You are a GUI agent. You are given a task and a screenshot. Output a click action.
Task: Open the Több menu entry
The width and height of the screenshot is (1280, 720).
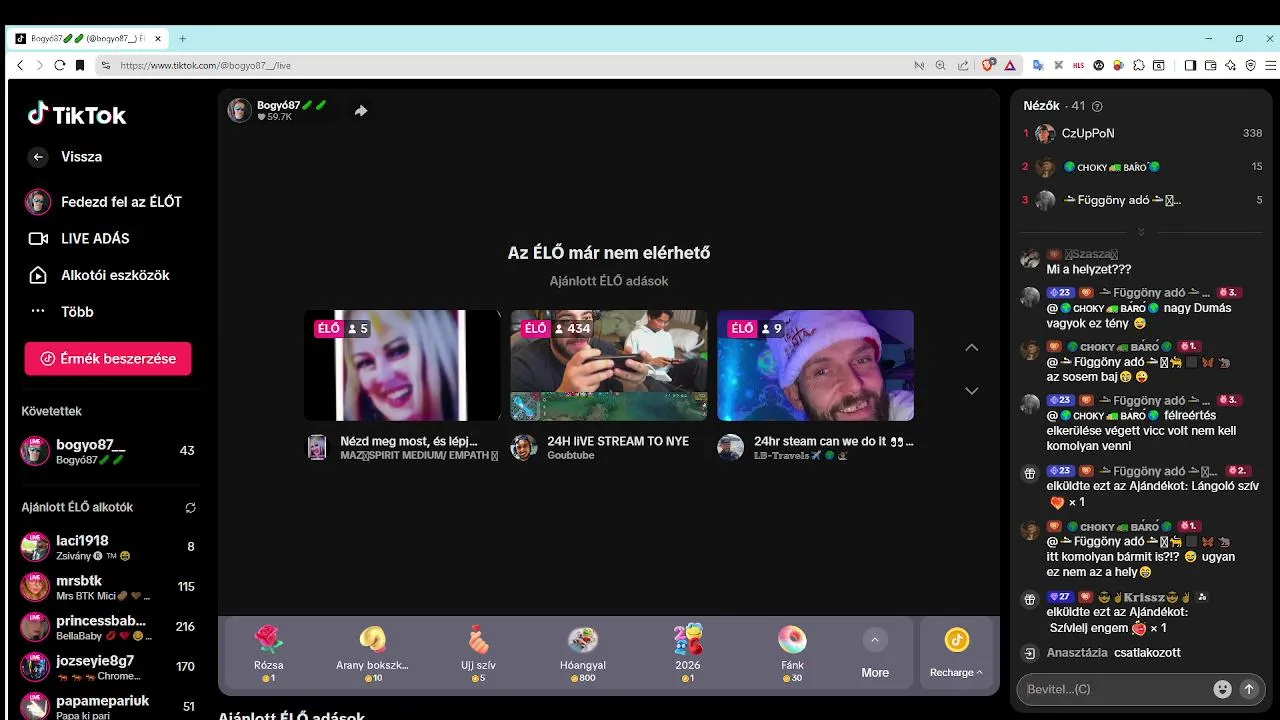(61, 312)
